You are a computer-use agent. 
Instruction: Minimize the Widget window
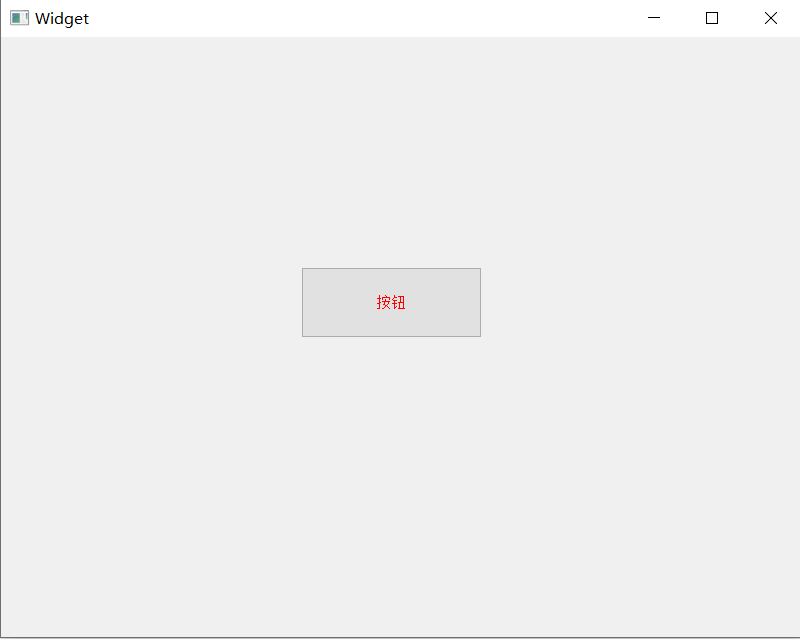pyautogui.click(x=654, y=18)
